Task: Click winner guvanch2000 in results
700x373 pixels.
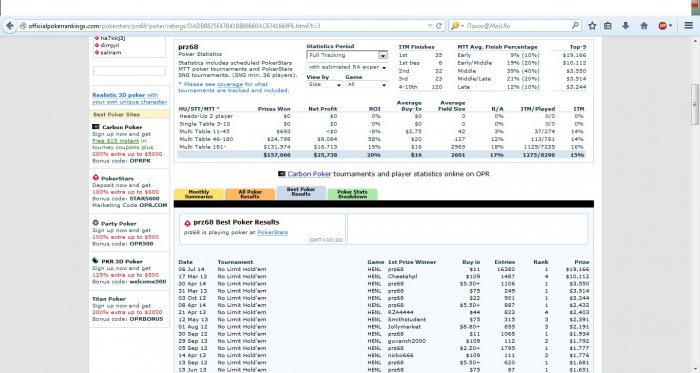Action: point(407,341)
